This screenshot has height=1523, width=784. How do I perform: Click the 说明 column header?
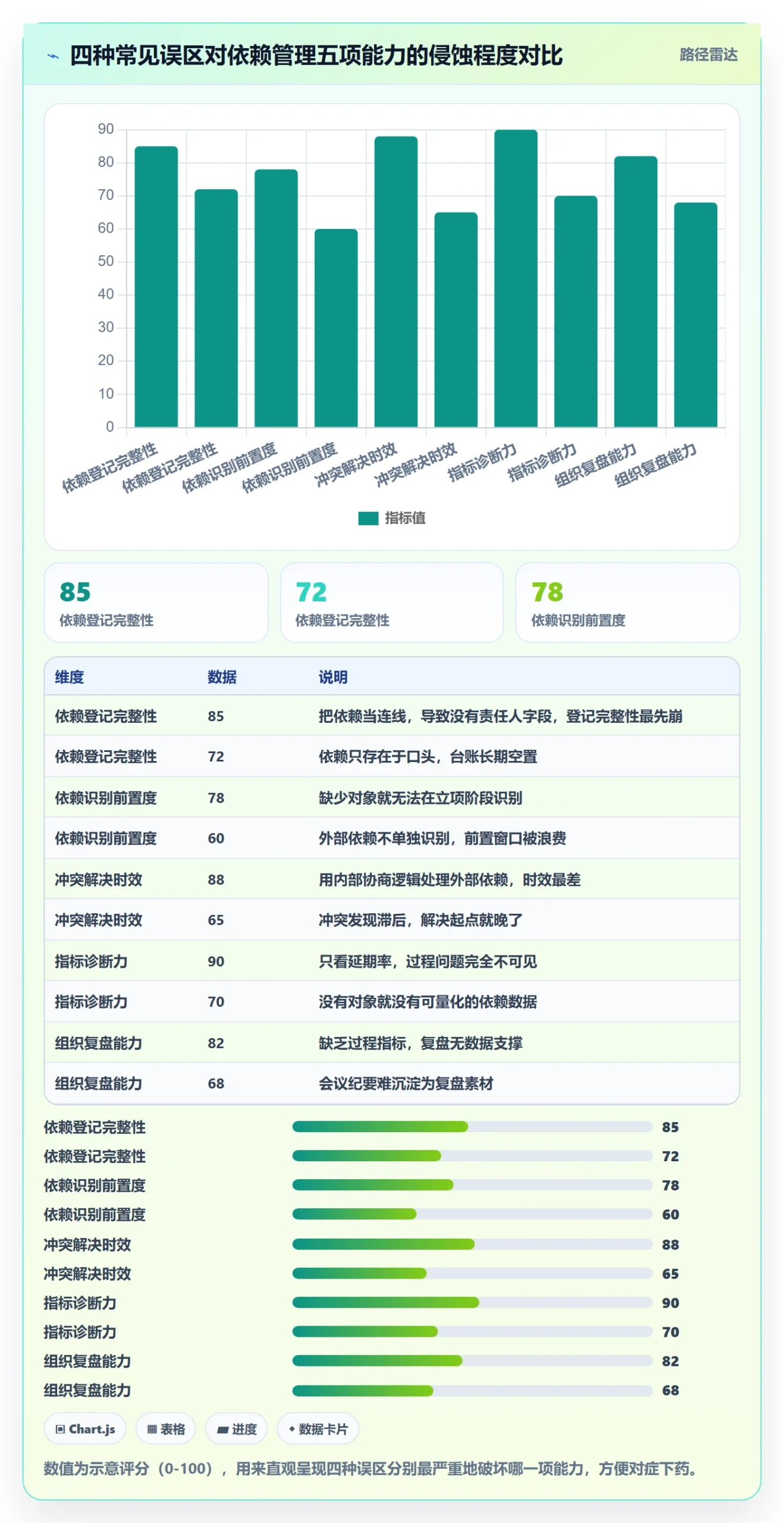(333, 677)
